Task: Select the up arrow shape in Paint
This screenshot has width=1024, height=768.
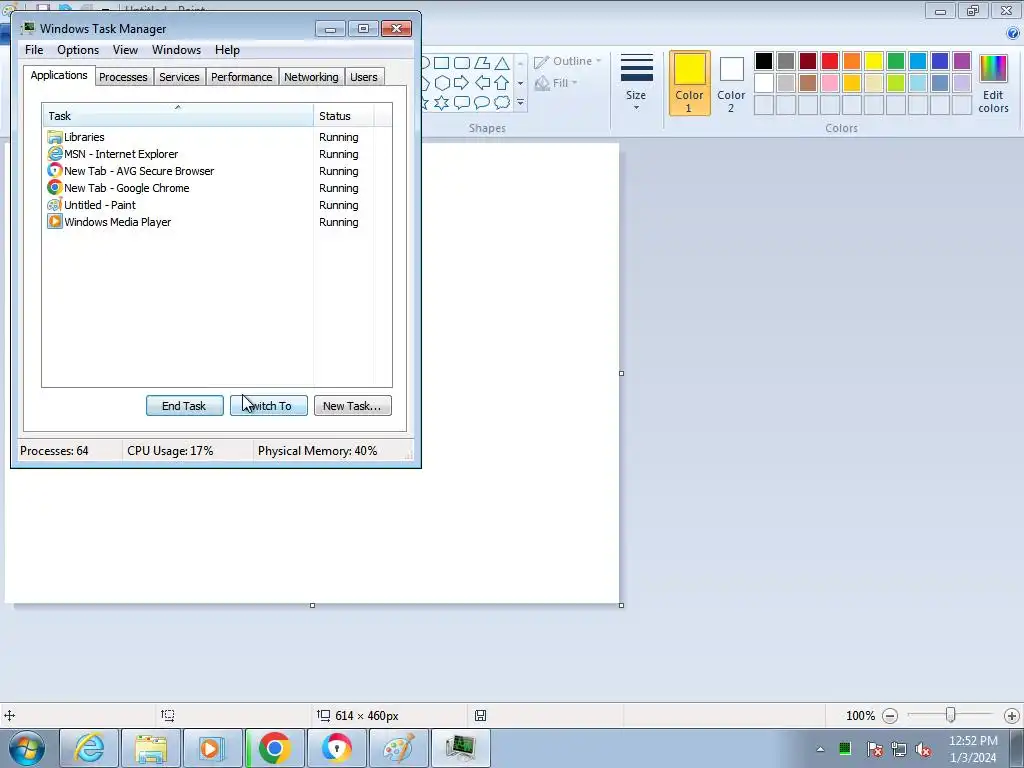Action: [x=502, y=83]
